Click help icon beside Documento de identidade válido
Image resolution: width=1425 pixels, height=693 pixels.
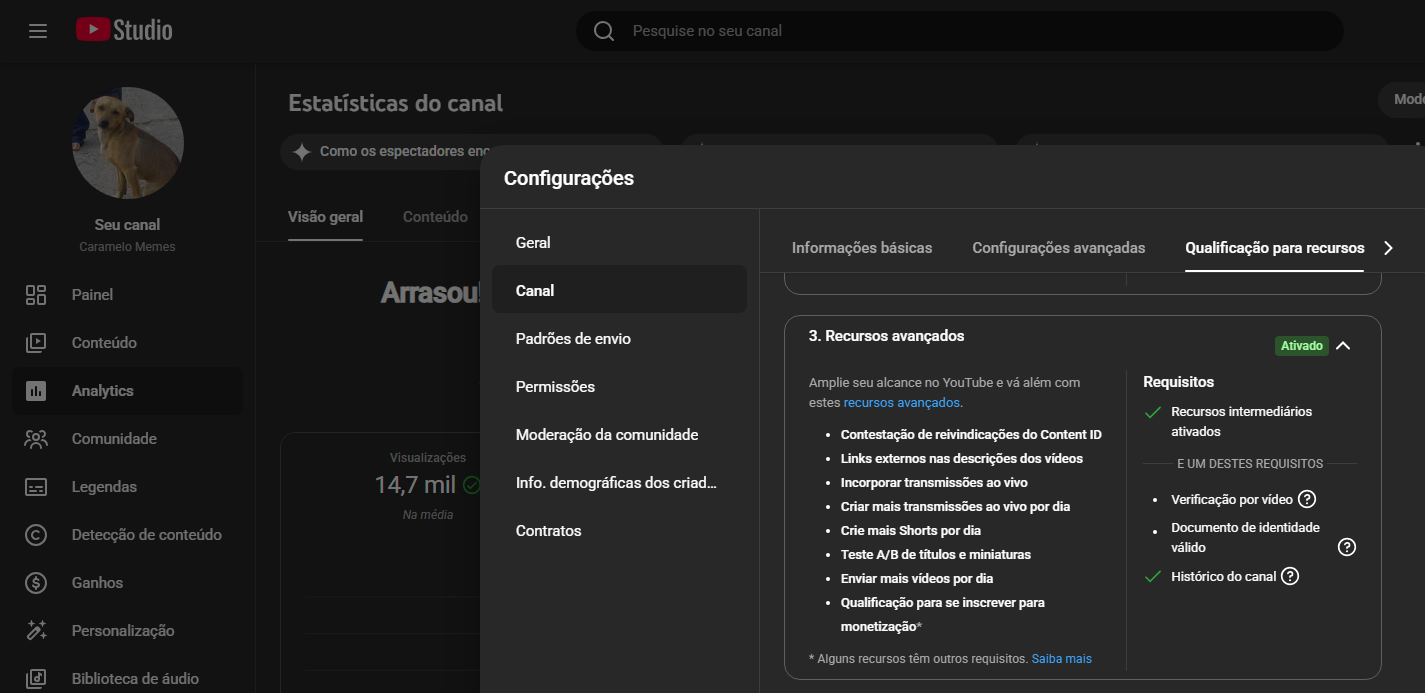click(1347, 547)
